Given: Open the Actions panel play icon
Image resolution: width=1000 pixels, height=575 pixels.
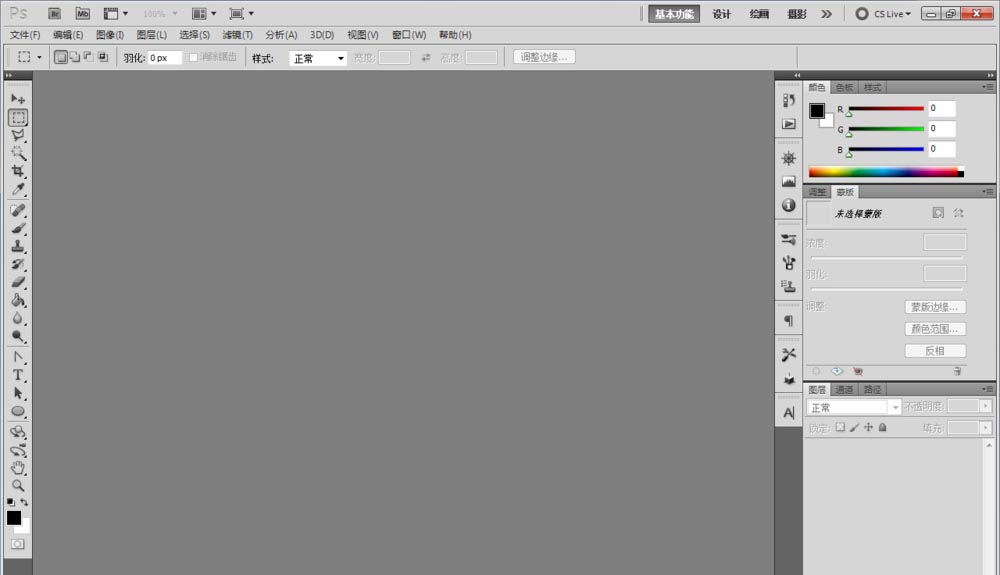Looking at the screenshot, I should 789,124.
